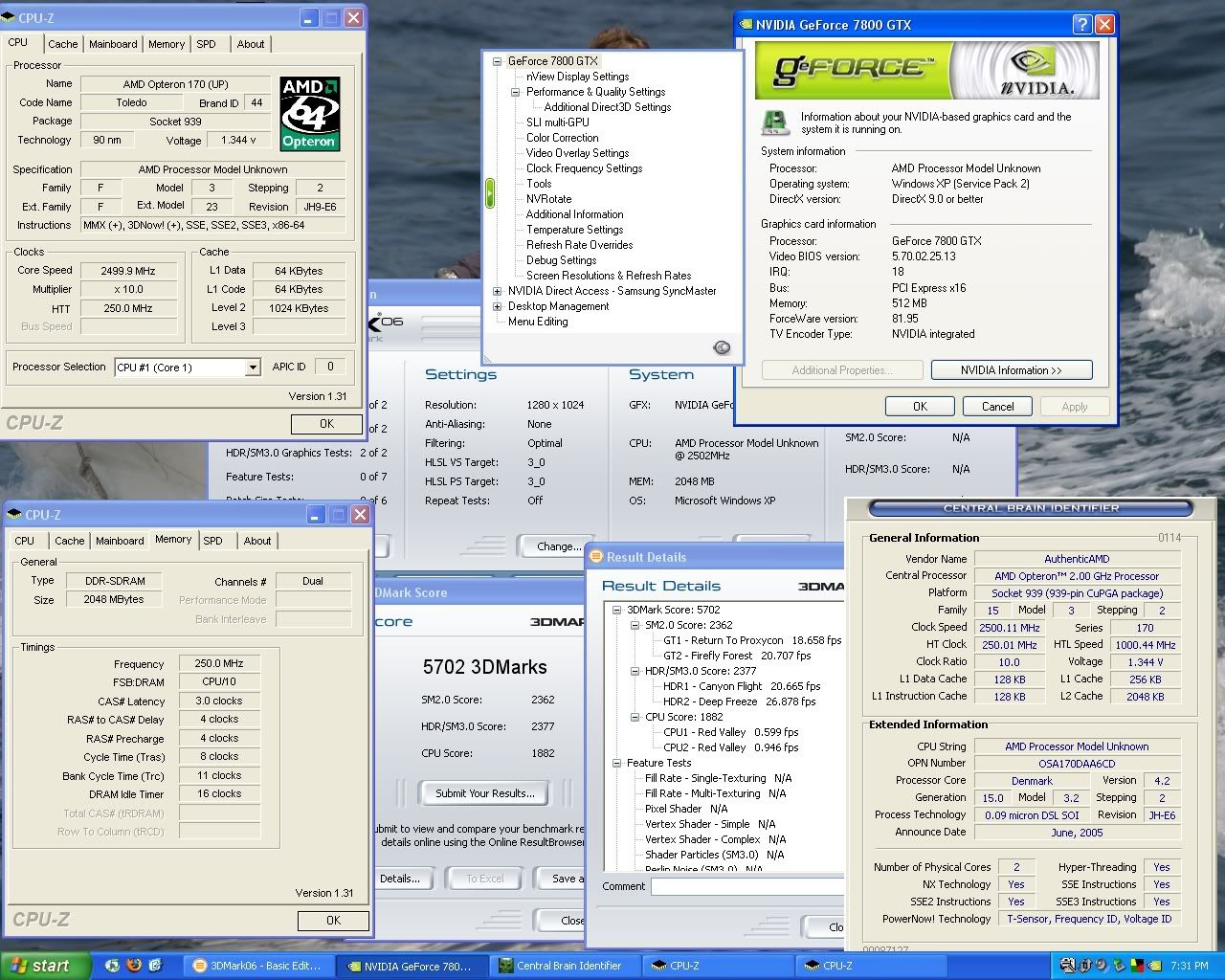Viewport: 1225px width, 980px height.
Task: Collapse the 3DMark Score: 5702 node
Action: pos(617,610)
